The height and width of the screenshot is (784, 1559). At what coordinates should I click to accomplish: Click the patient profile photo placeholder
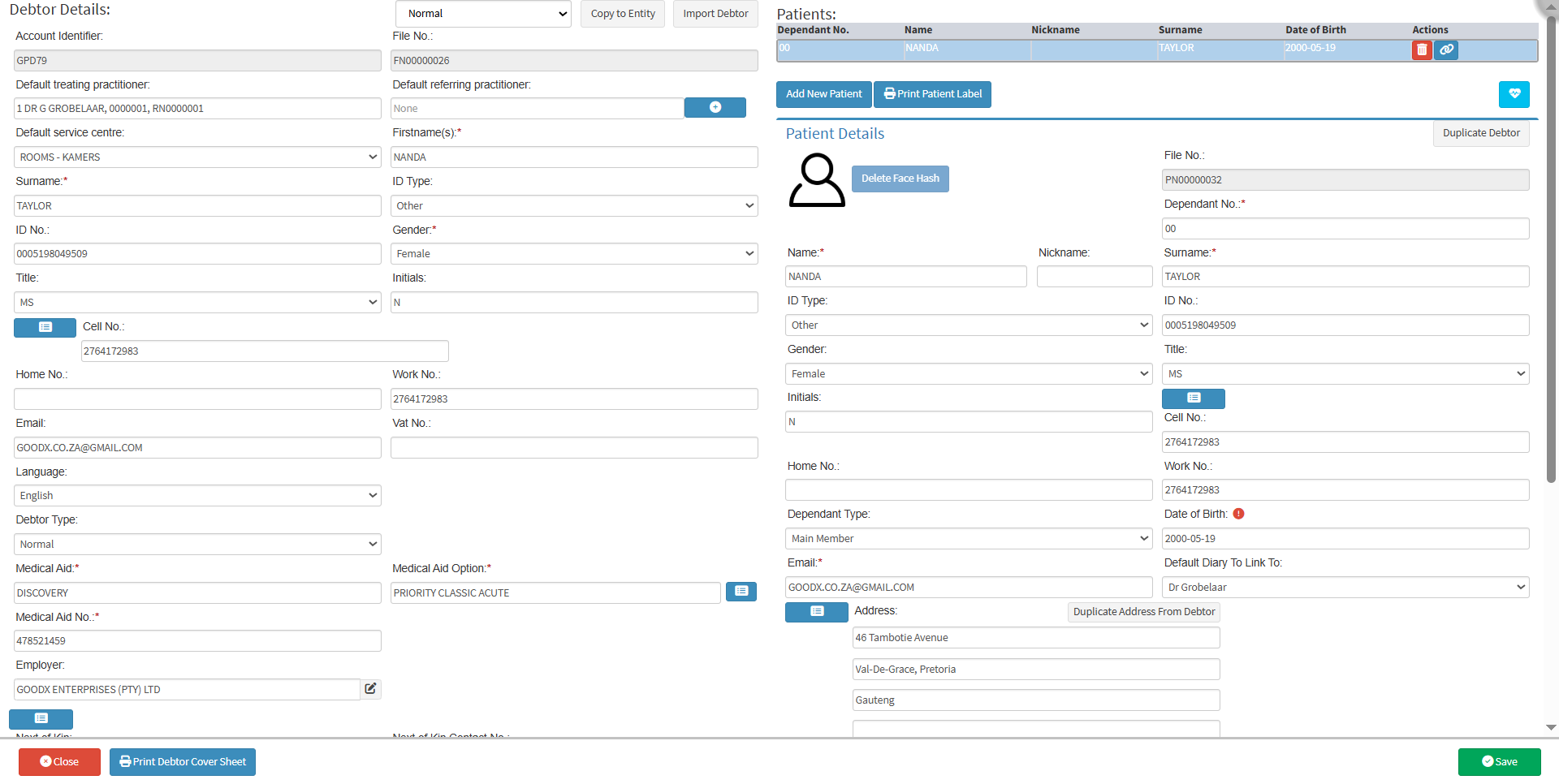coord(816,180)
